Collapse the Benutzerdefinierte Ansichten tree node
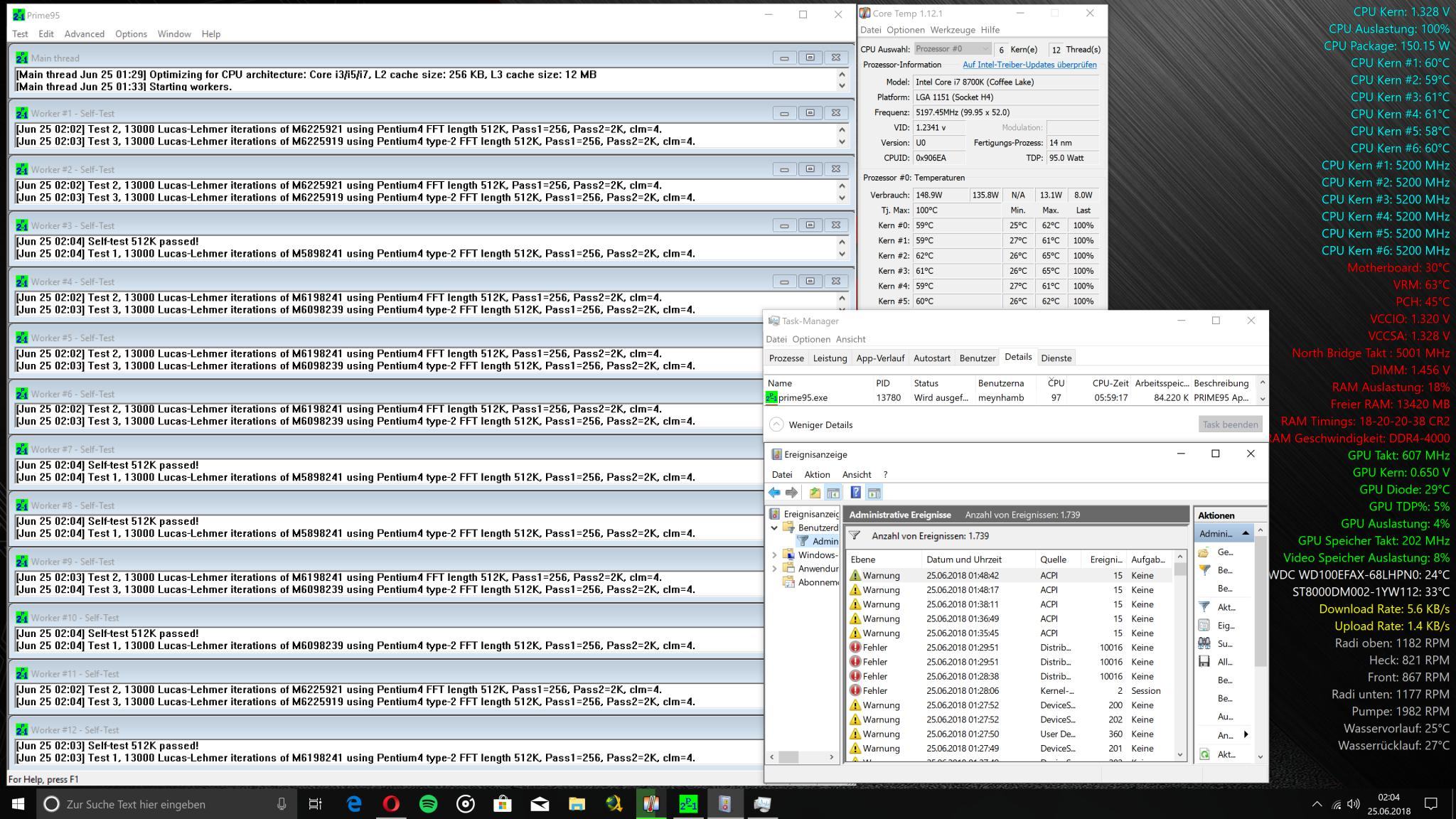This screenshot has height=819, width=1456. click(x=774, y=528)
